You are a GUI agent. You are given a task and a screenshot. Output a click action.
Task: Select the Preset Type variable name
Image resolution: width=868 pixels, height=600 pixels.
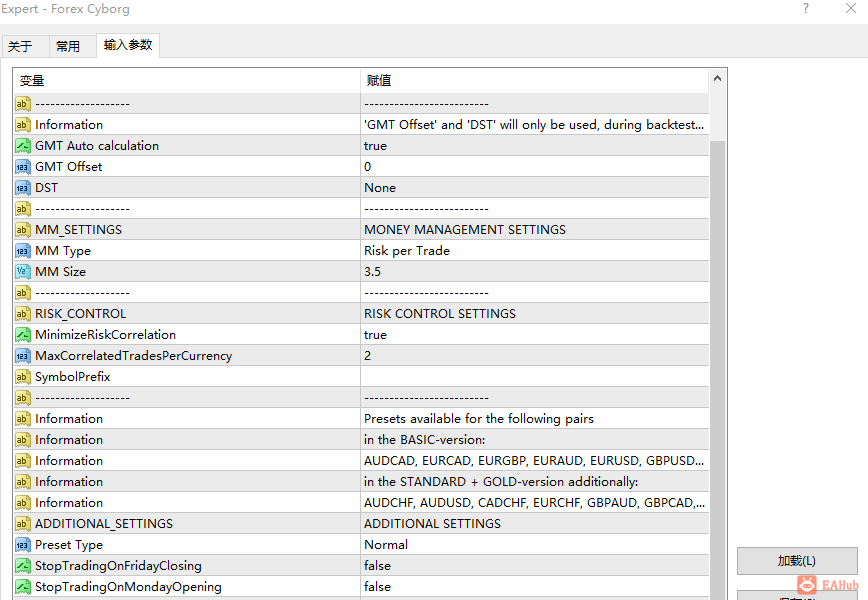[69, 545]
